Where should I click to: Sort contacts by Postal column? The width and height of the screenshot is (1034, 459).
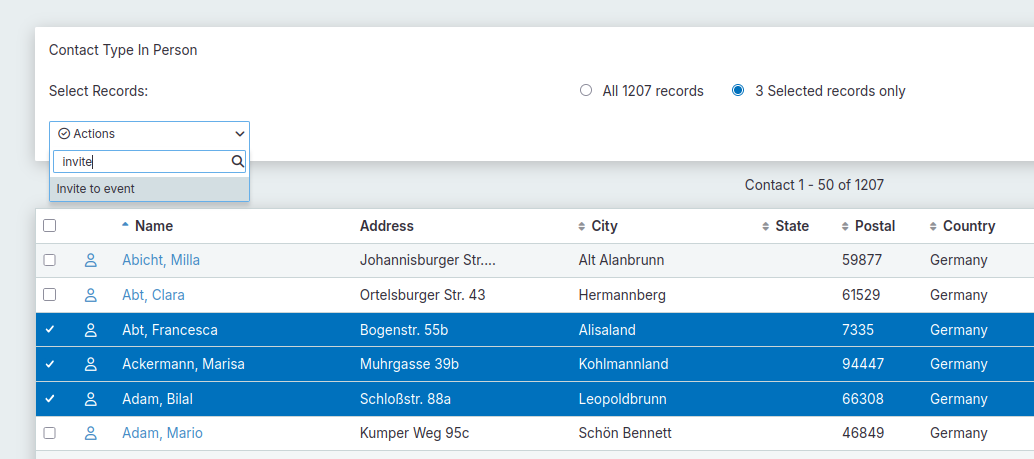pyautogui.click(x=875, y=226)
